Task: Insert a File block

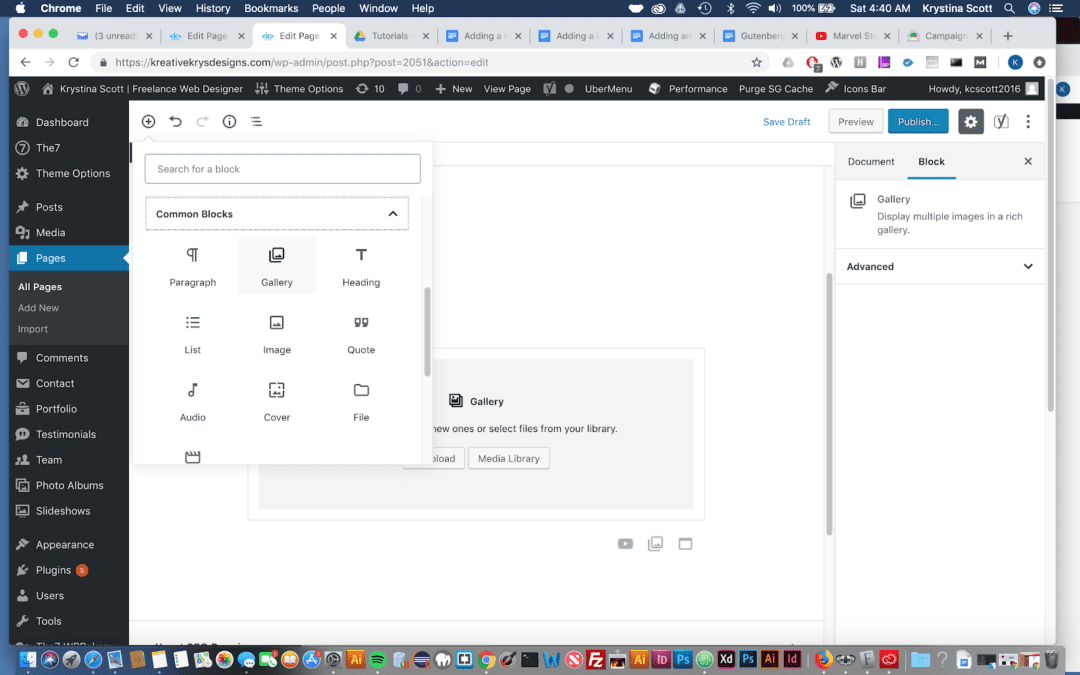Action: tap(361, 402)
